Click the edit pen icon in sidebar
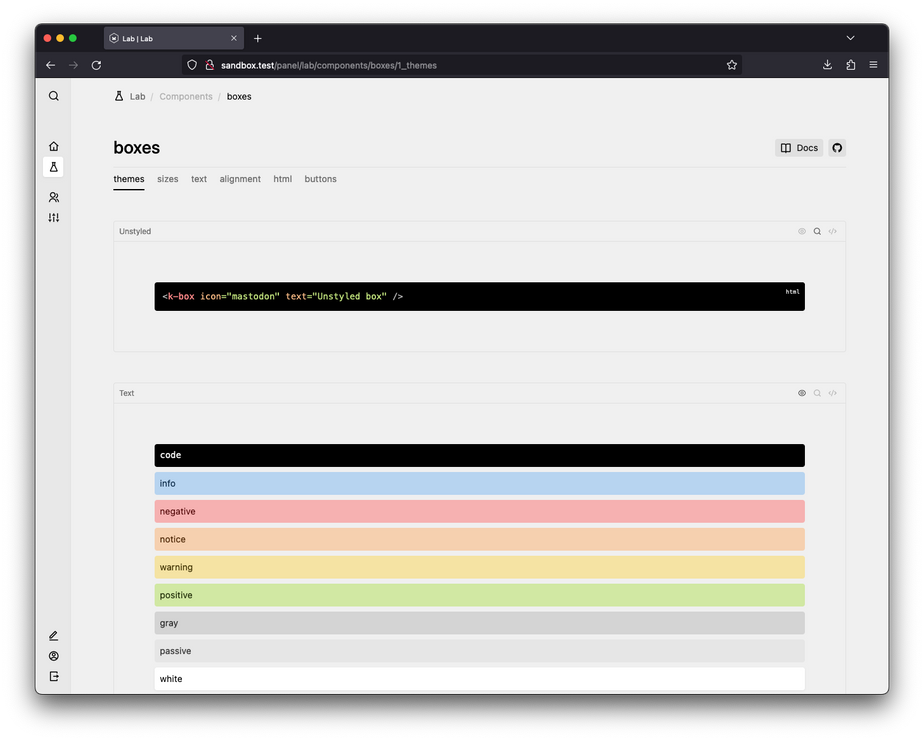 pos(54,636)
